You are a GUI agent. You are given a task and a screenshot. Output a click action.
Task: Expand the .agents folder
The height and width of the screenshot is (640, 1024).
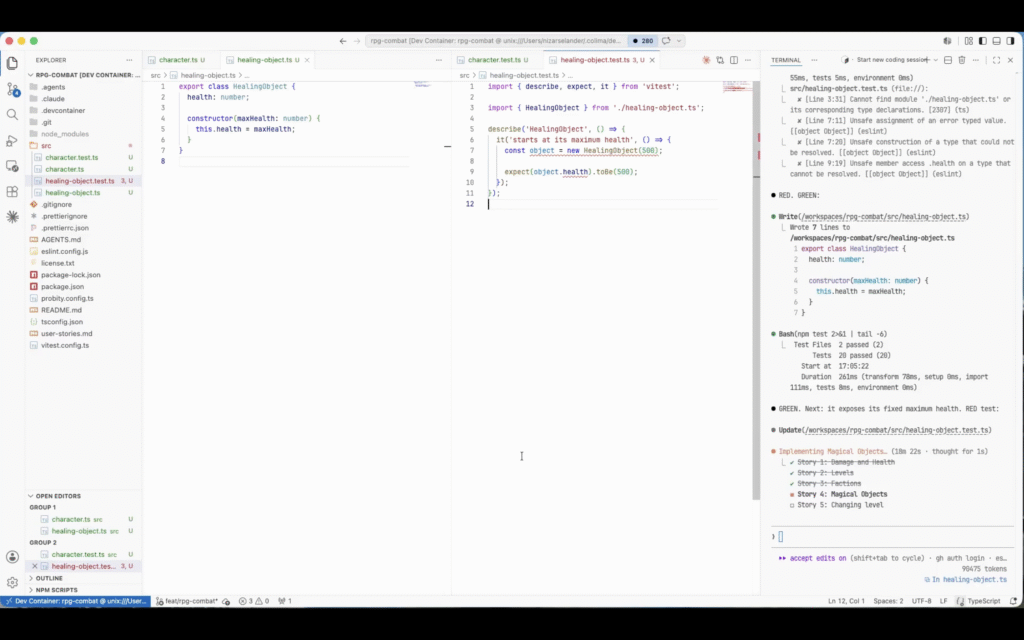coord(84,87)
